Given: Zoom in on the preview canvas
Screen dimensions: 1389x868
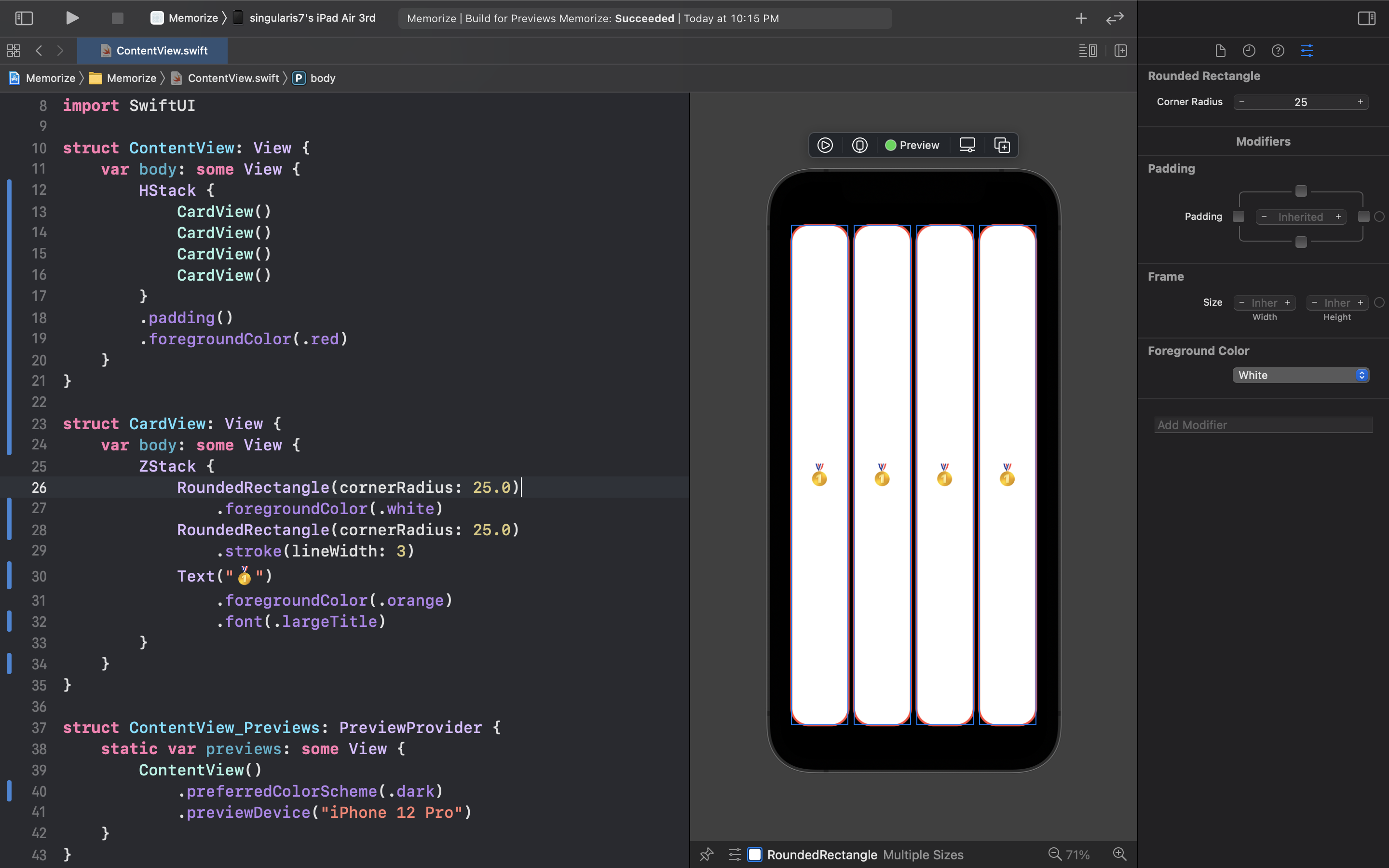Looking at the screenshot, I should [x=1119, y=854].
